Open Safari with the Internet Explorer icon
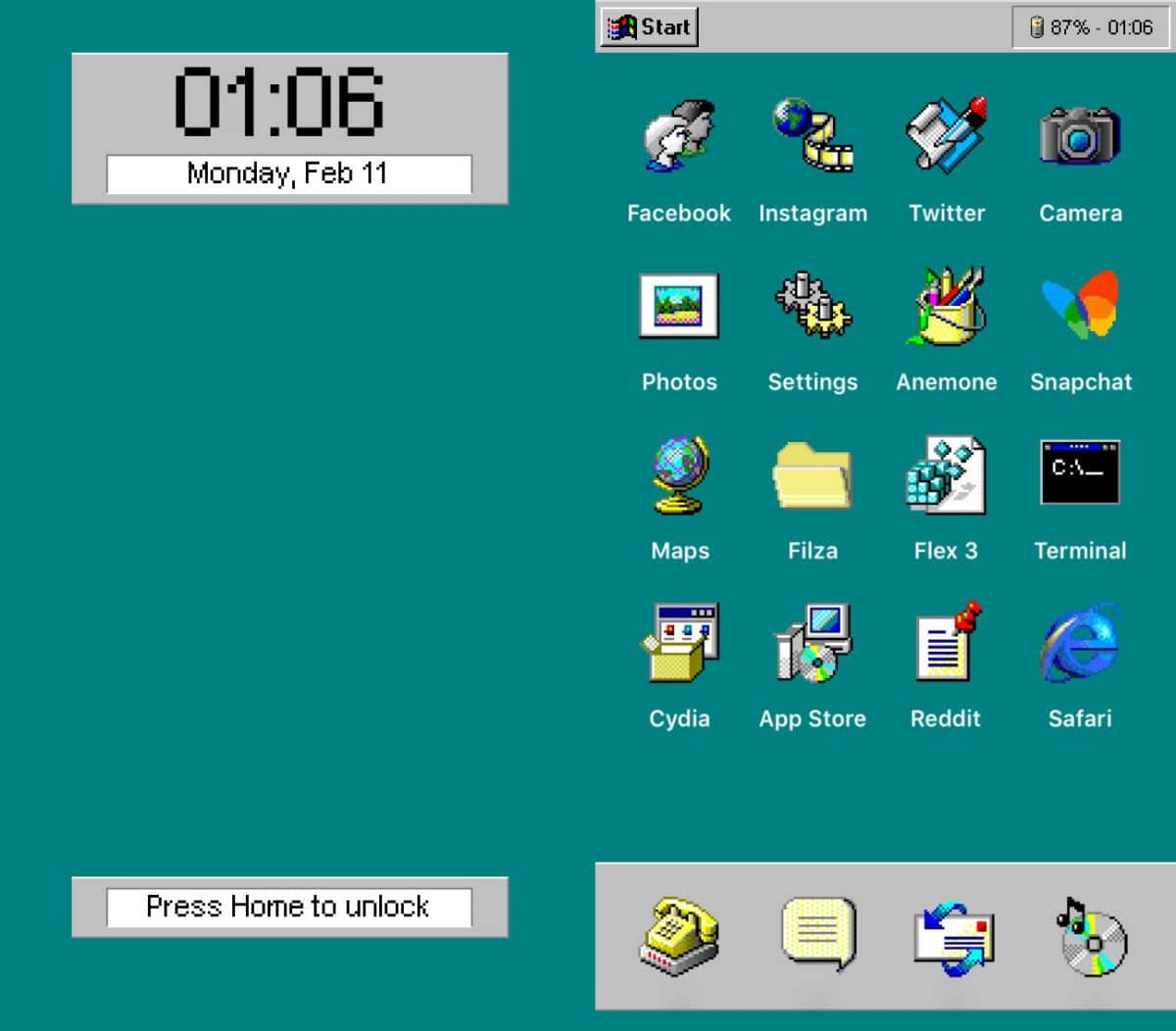Image resolution: width=1176 pixels, height=1031 pixels. tap(1079, 643)
